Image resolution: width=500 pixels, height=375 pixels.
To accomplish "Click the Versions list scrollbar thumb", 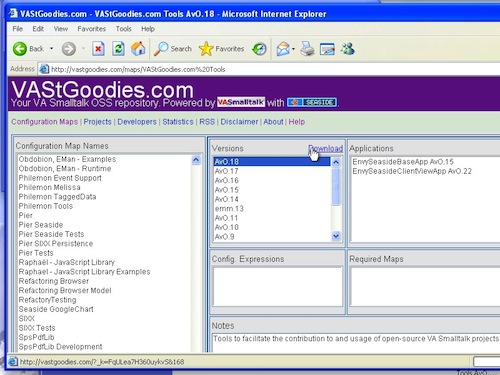I will point(336,186).
